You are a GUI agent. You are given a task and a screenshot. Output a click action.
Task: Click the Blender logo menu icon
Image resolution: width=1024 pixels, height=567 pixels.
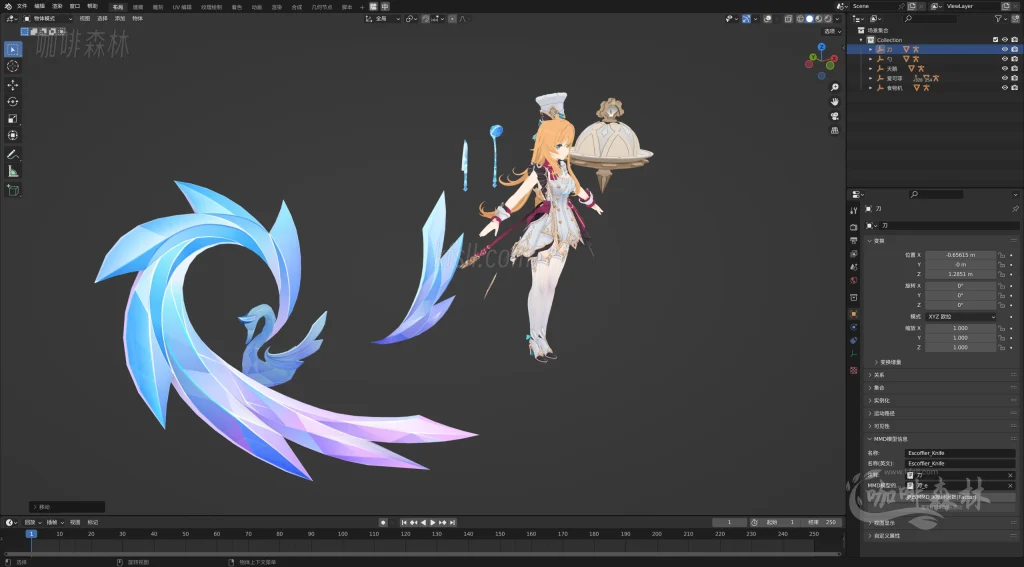pos(8,6)
